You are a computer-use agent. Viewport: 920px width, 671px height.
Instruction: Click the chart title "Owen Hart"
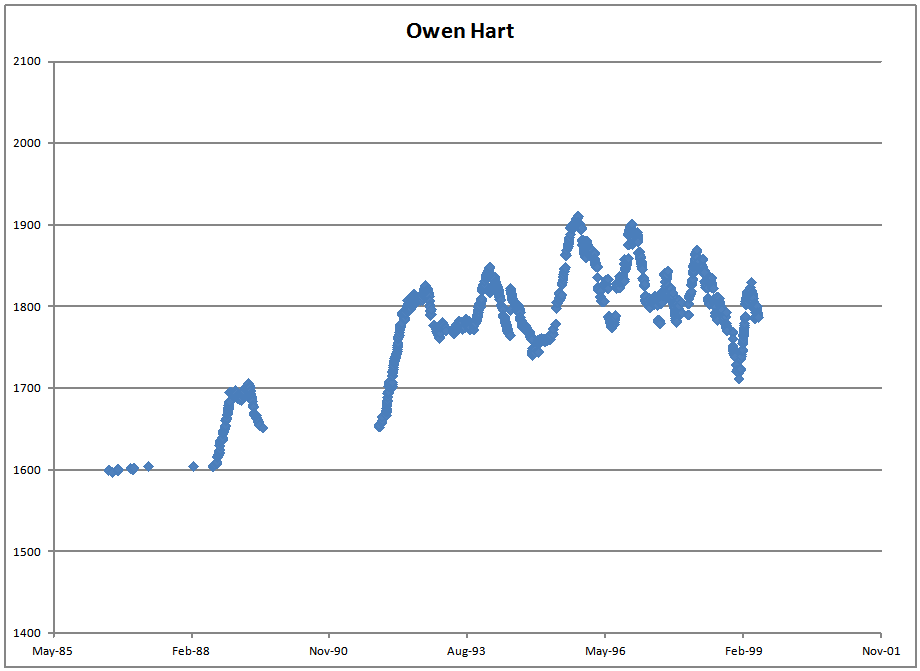[460, 30]
